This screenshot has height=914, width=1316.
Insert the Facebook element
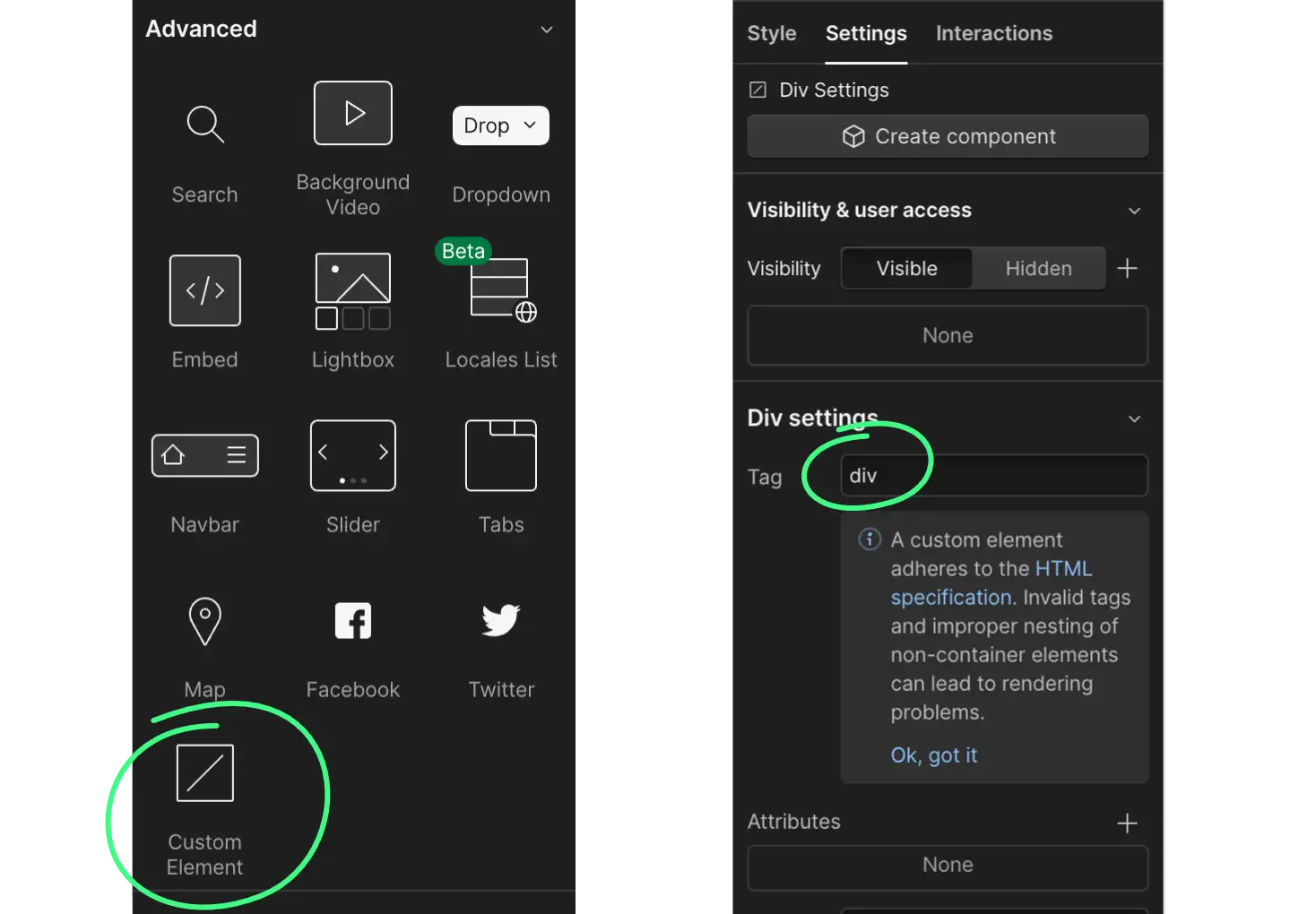tap(353, 621)
